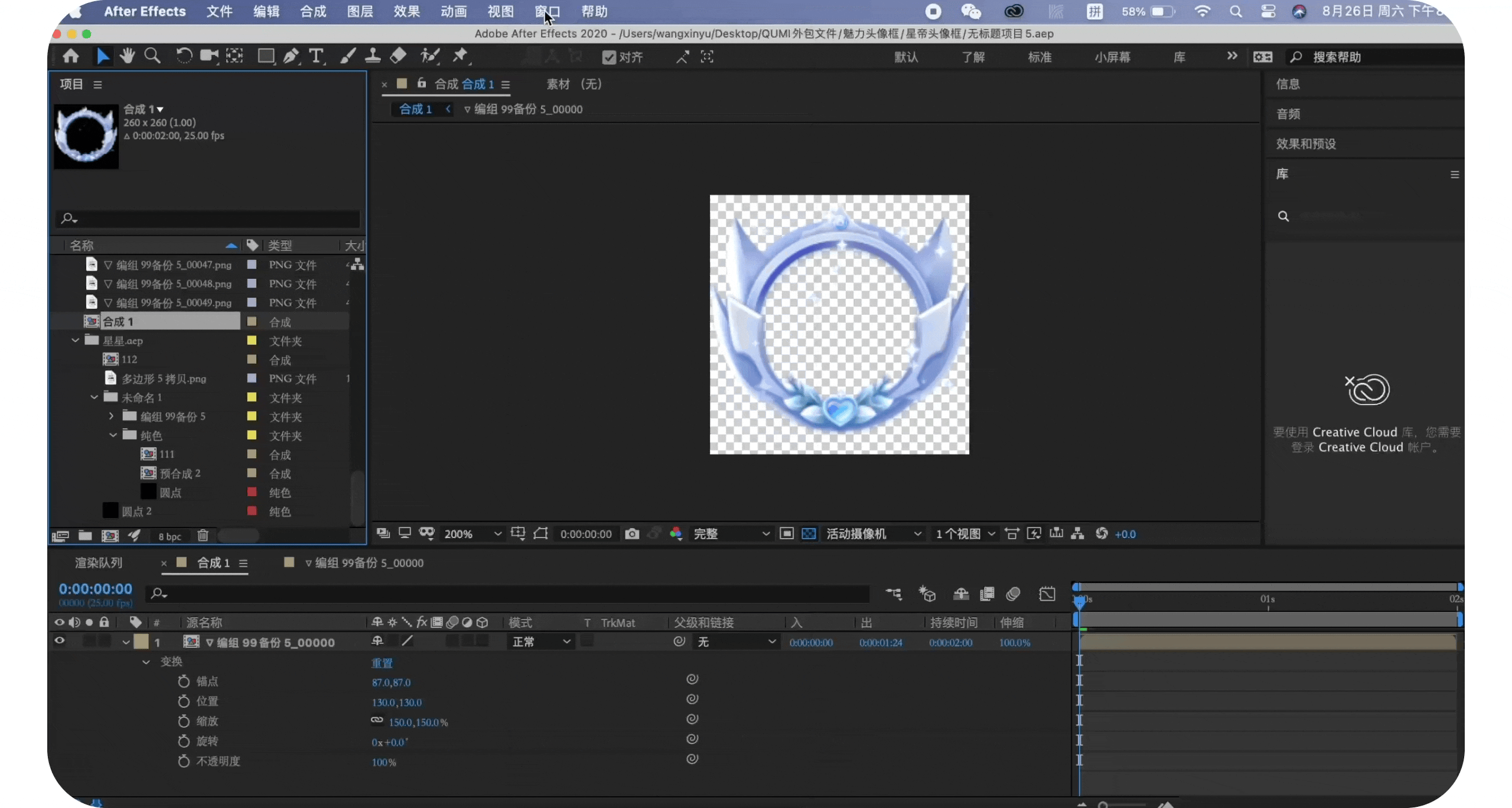This screenshot has width=1512, height=808.
Task: Open the 效果和预设 panel
Action: click(x=1306, y=144)
